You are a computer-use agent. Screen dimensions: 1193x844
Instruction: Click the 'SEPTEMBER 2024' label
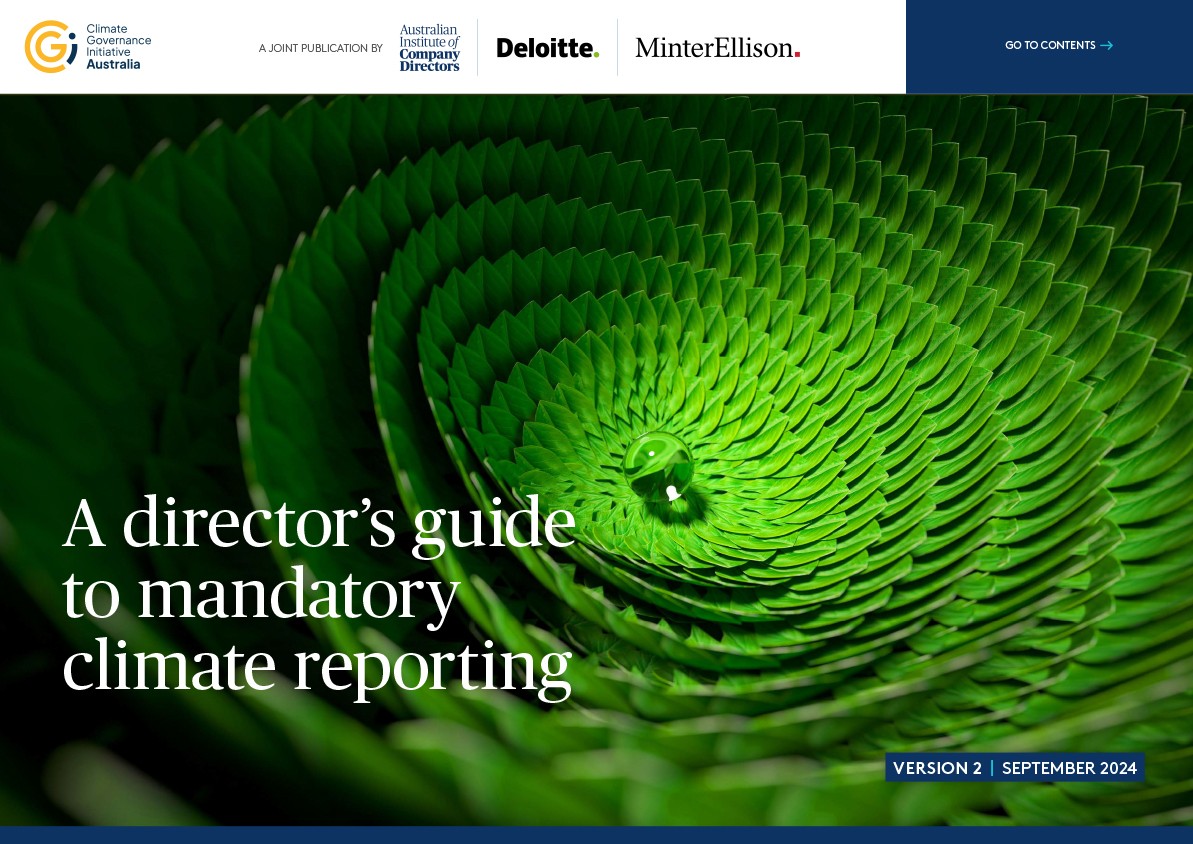coord(1069,768)
